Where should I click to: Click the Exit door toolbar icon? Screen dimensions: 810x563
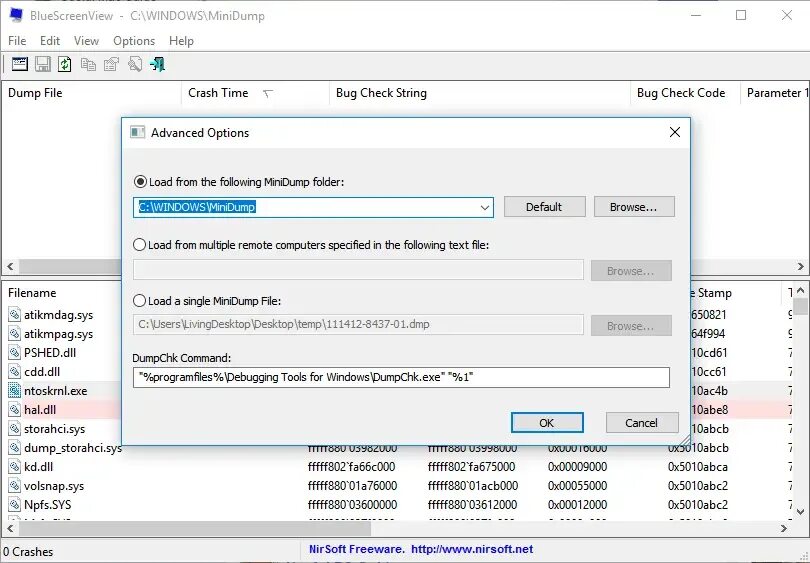coord(158,64)
